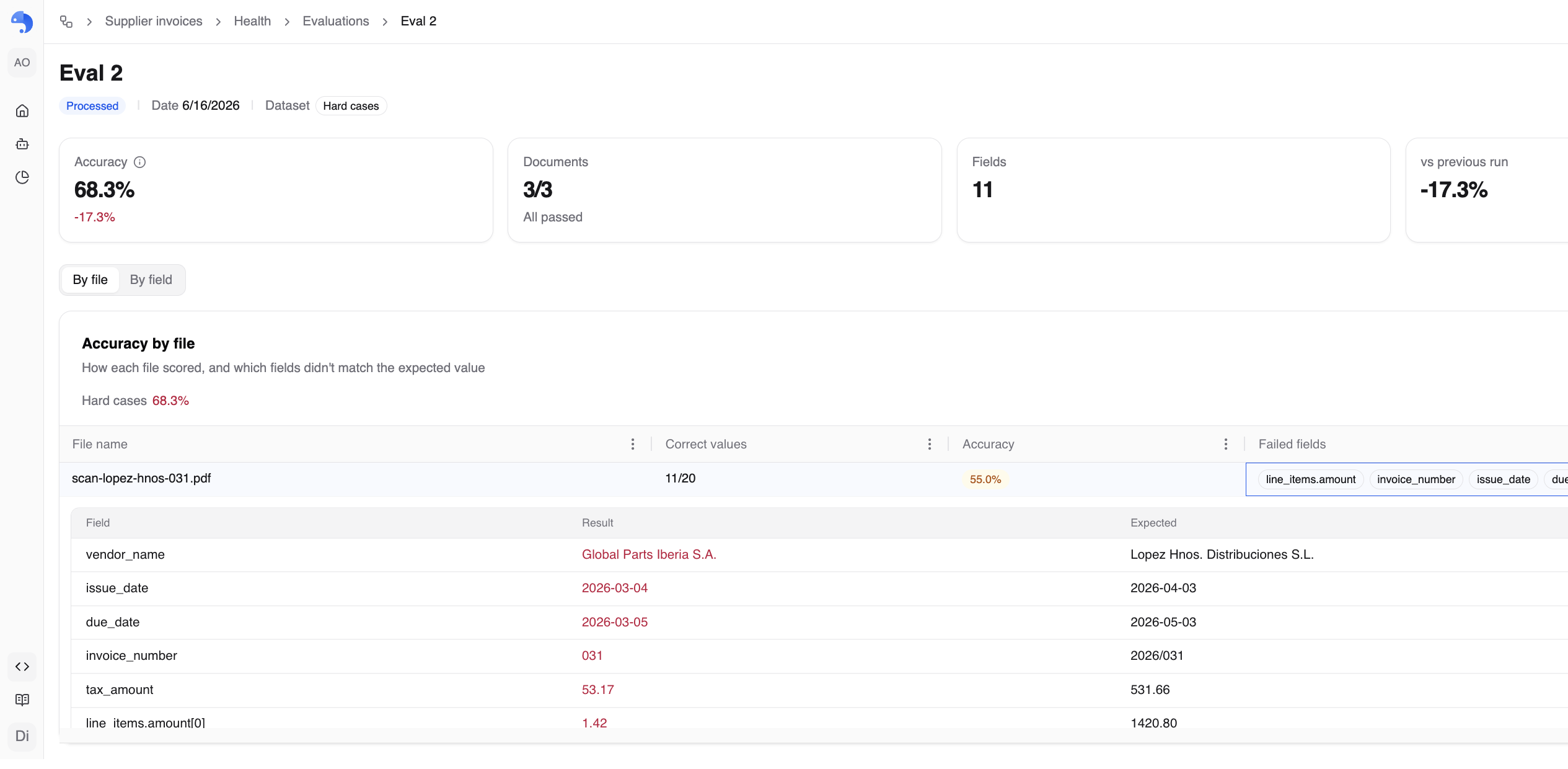Navigate to Supplier invoices breadcrumb
Viewport: 1568px width, 769px height.
(154, 21)
